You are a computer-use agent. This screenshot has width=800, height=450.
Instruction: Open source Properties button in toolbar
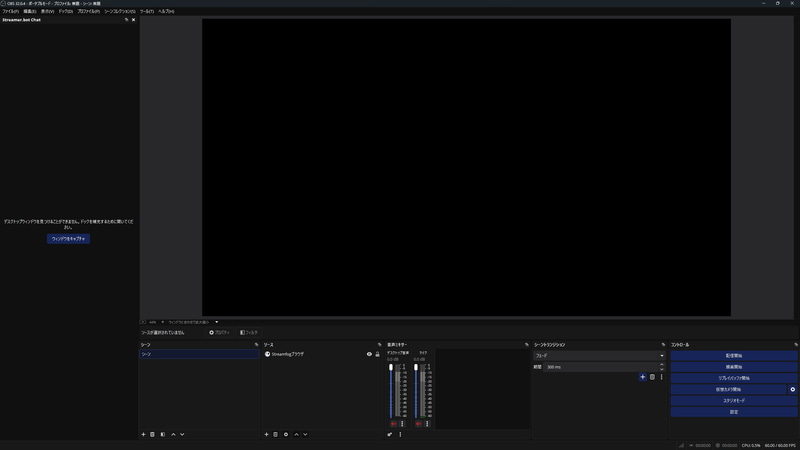click(x=219, y=333)
